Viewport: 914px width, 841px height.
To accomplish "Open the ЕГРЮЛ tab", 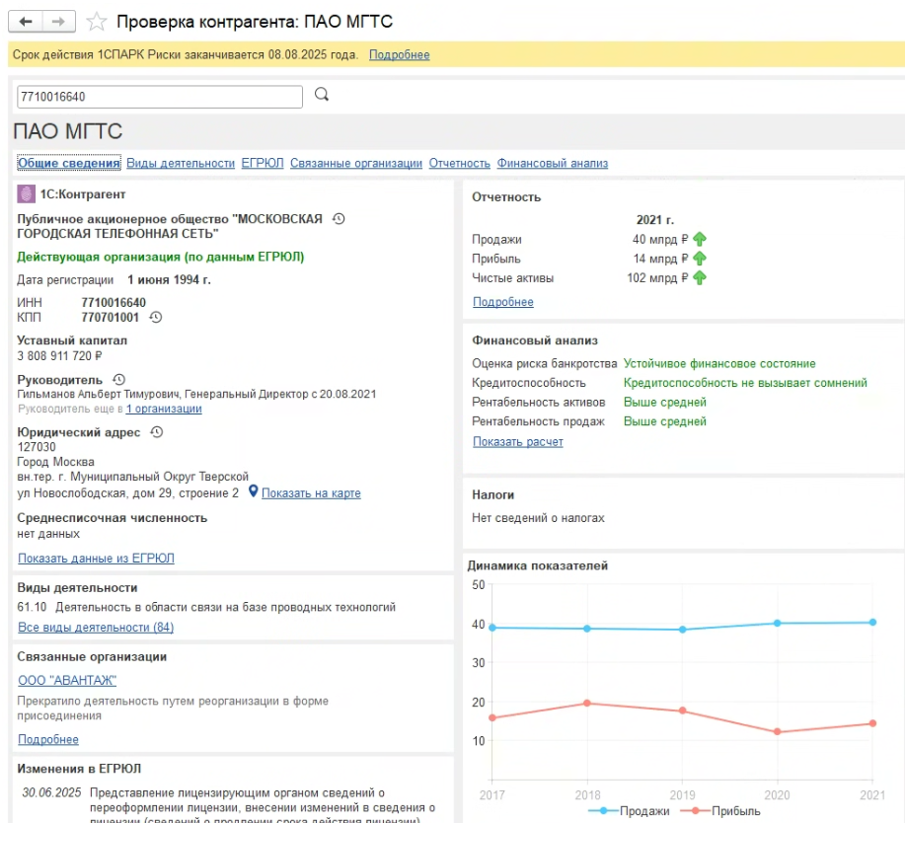I will (263, 163).
